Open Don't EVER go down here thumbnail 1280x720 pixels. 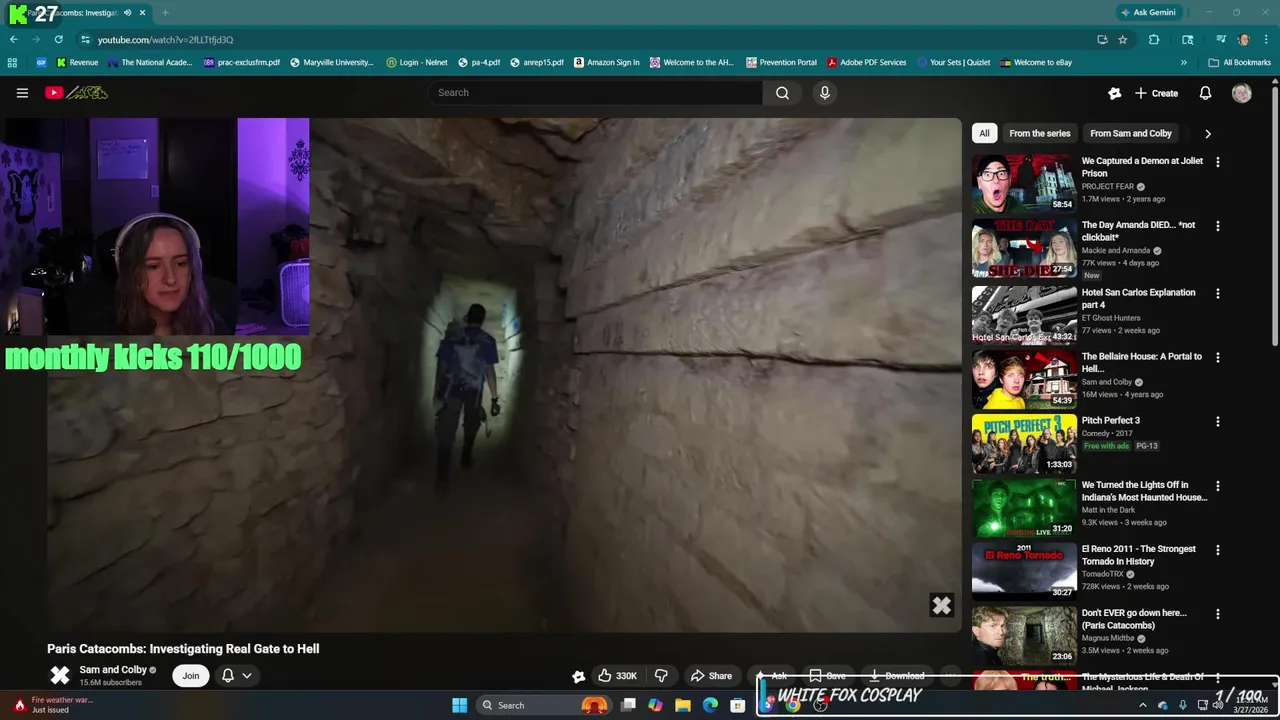click(x=1024, y=635)
